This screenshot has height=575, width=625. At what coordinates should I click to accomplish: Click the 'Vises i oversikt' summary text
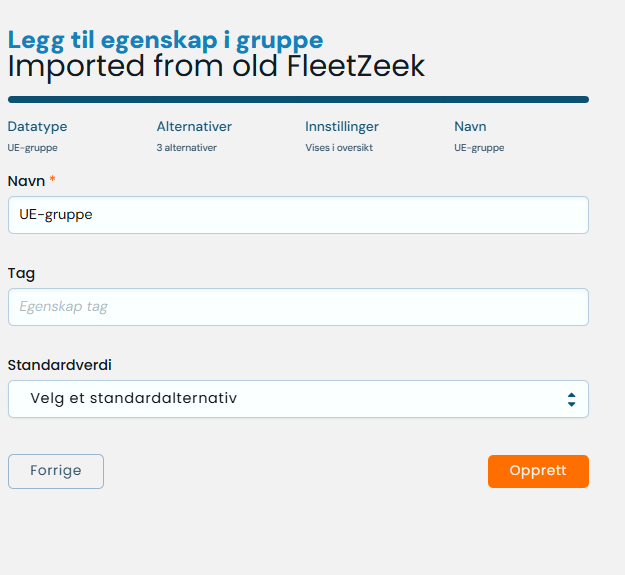[x=339, y=148]
